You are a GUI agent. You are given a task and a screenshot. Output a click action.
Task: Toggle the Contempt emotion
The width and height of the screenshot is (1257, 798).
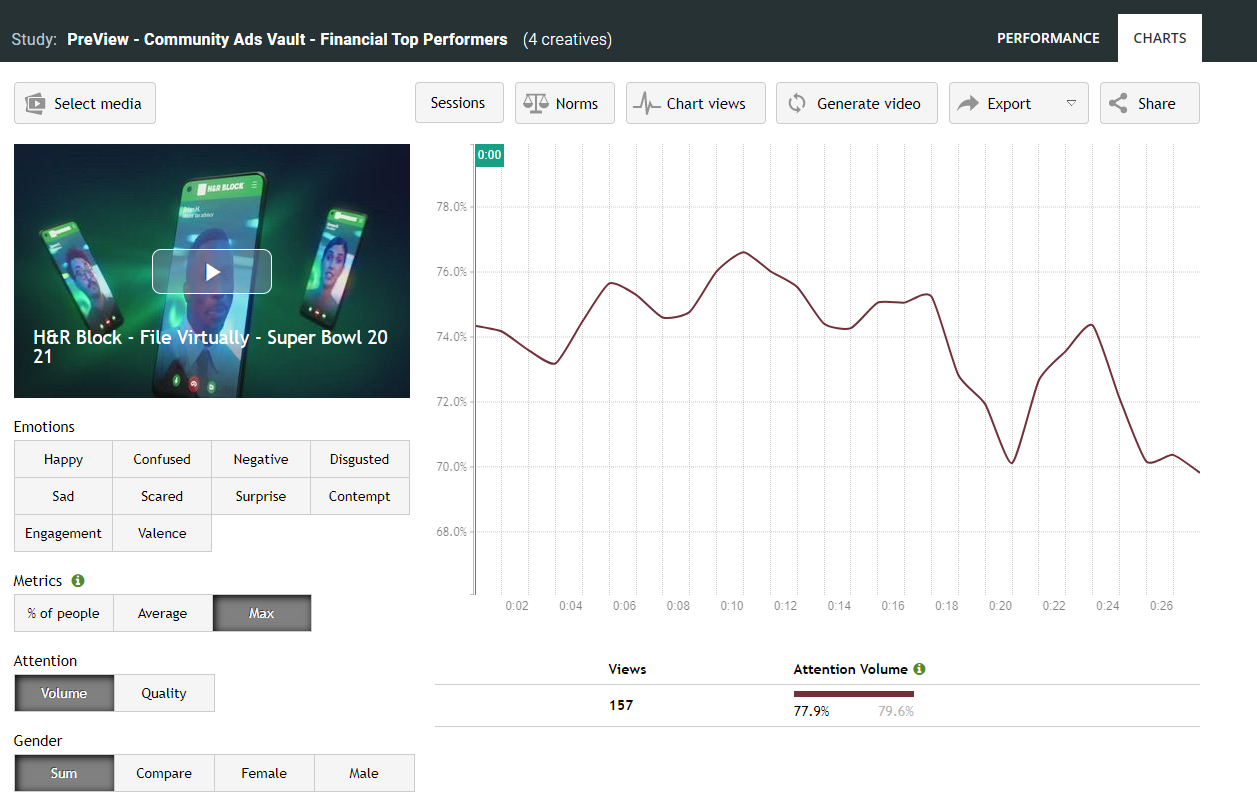[x=360, y=496]
